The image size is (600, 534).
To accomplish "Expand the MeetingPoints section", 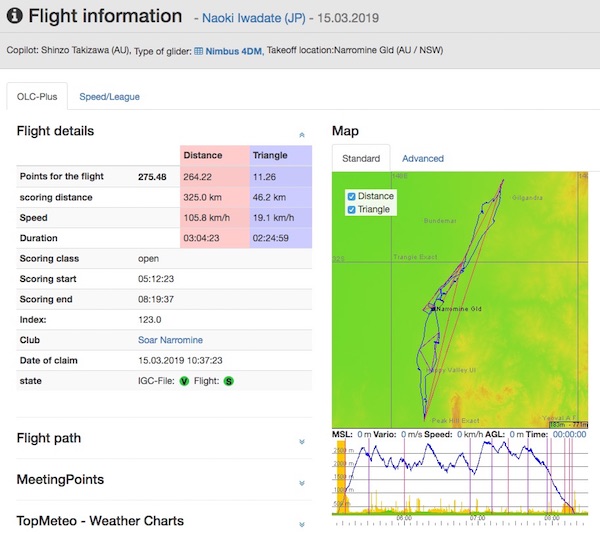I will (x=302, y=482).
